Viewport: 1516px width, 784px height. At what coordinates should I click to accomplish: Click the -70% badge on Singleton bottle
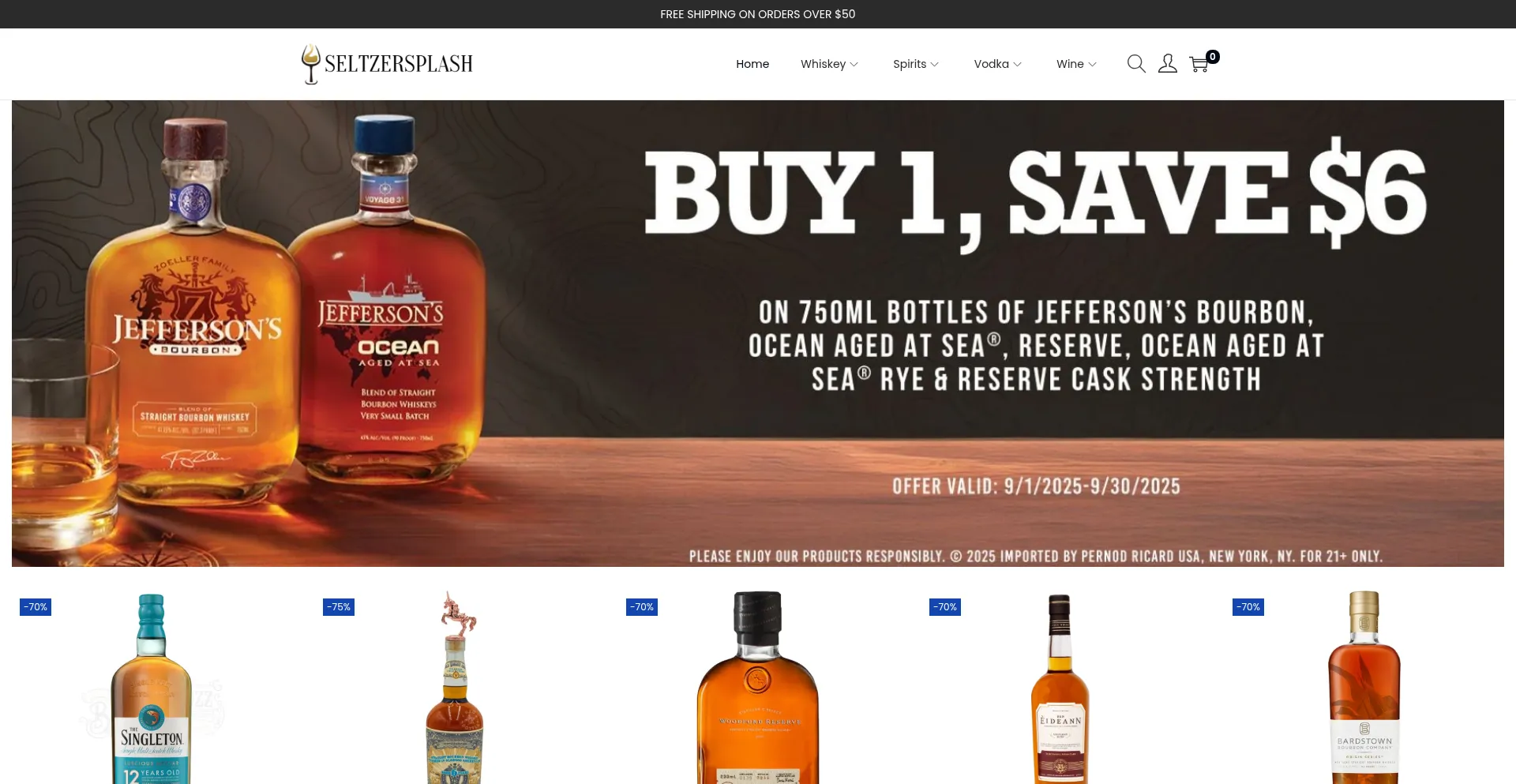(x=36, y=607)
